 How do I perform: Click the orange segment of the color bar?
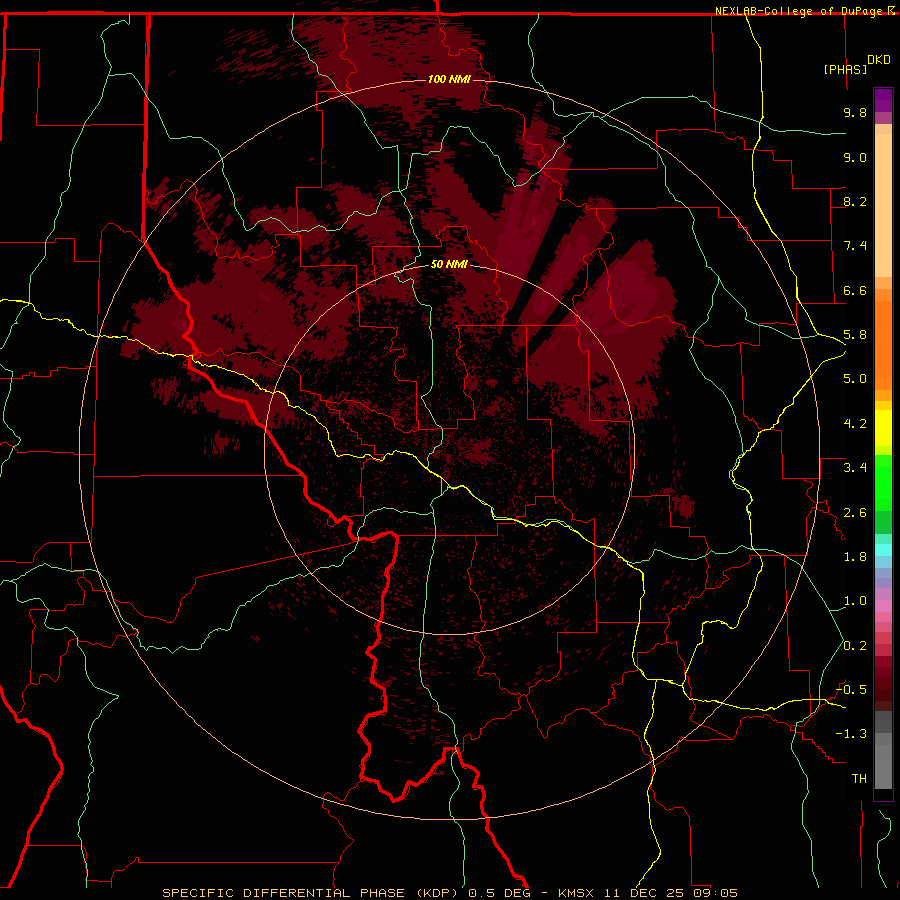883,345
